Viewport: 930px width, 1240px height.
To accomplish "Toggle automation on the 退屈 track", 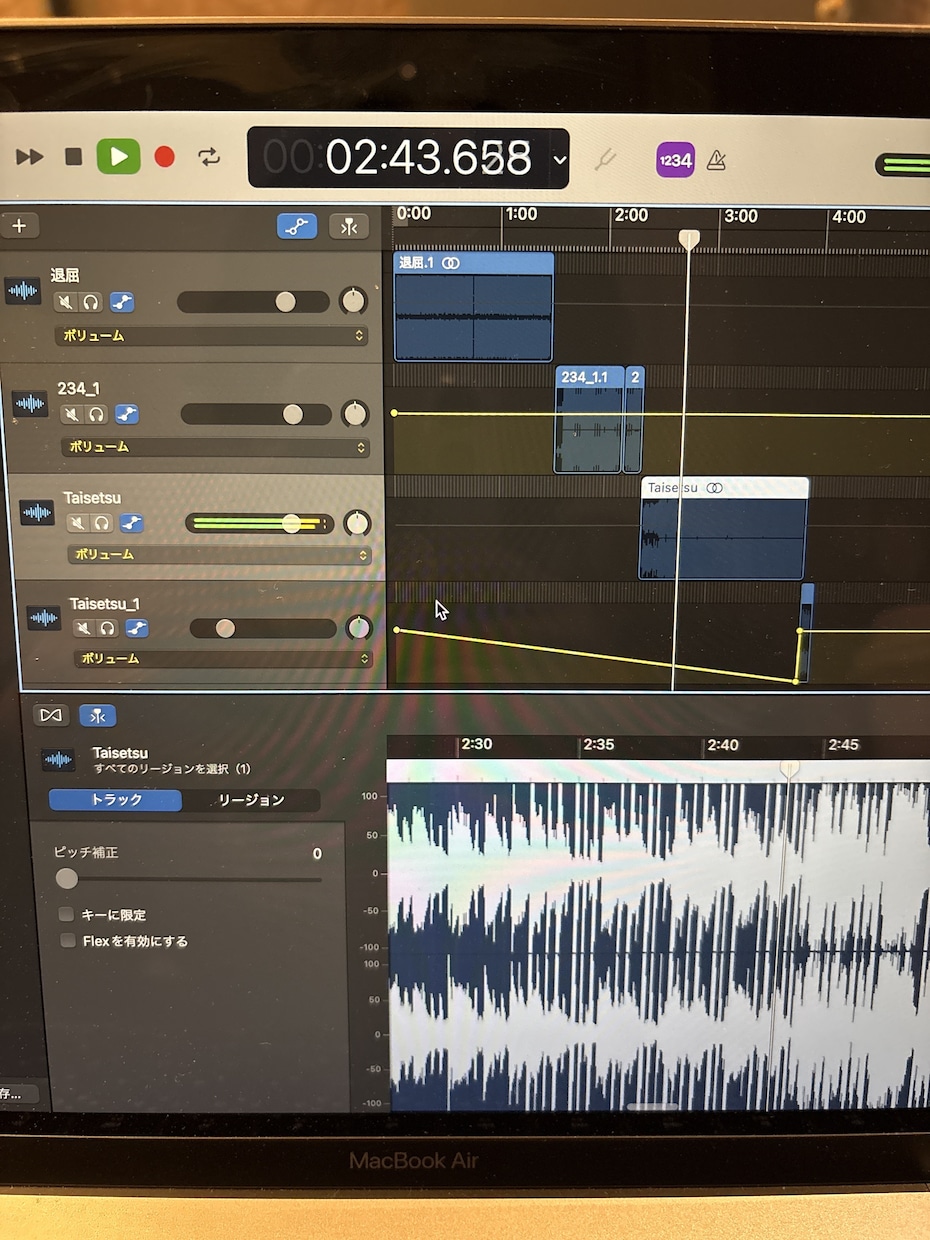I will [121, 302].
